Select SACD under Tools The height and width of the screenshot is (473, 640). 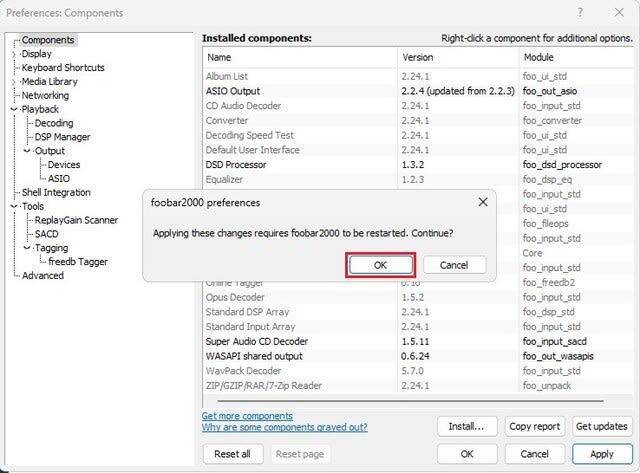click(47, 234)
